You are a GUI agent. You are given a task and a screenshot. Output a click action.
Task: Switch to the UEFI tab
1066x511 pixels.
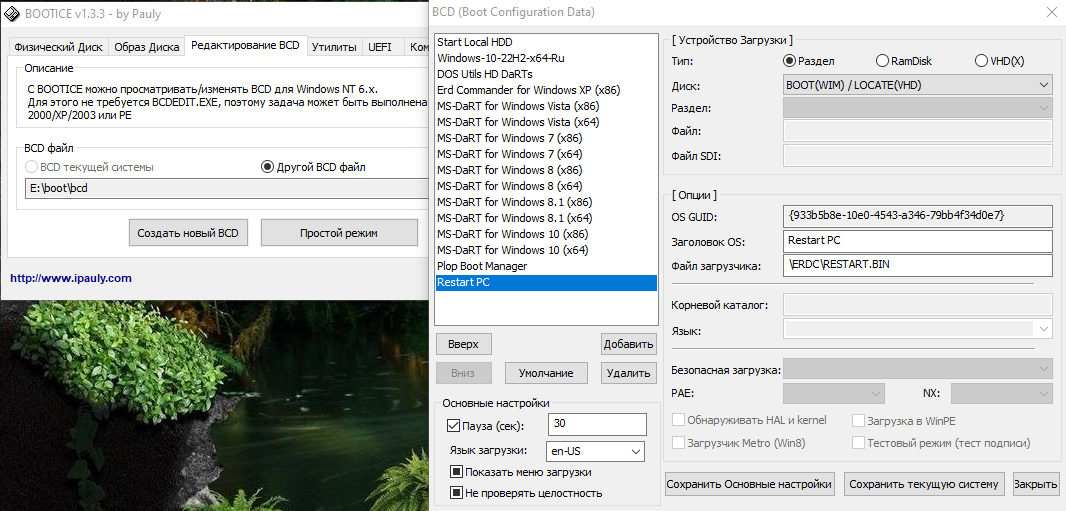(380, 47)
